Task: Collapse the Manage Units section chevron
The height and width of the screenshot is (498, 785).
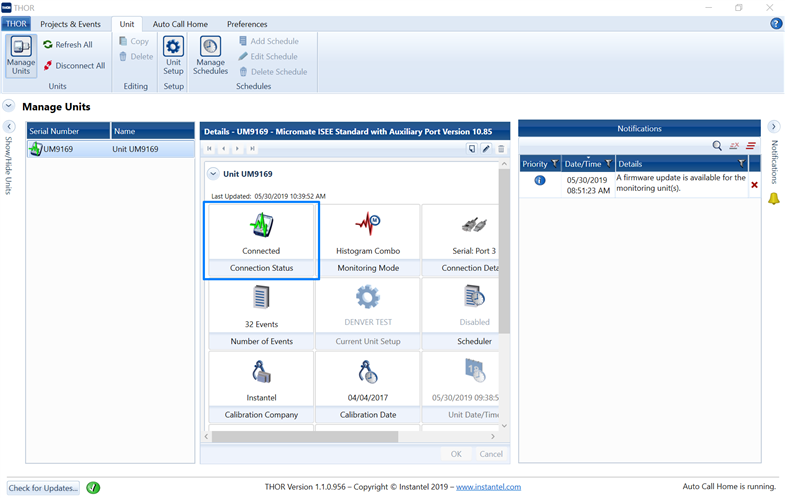Action: [9, 106]
